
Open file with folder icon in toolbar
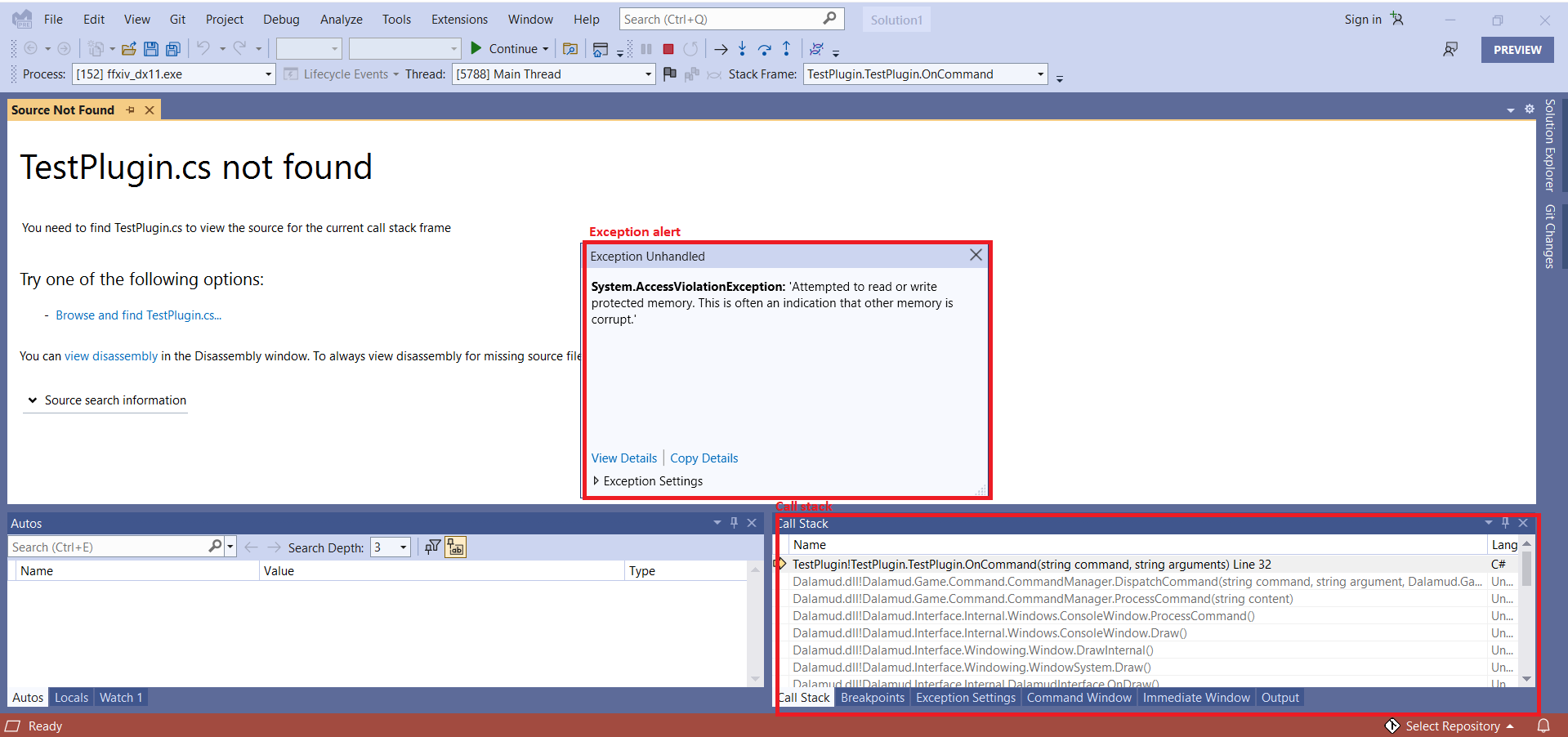tap(129, 49)
